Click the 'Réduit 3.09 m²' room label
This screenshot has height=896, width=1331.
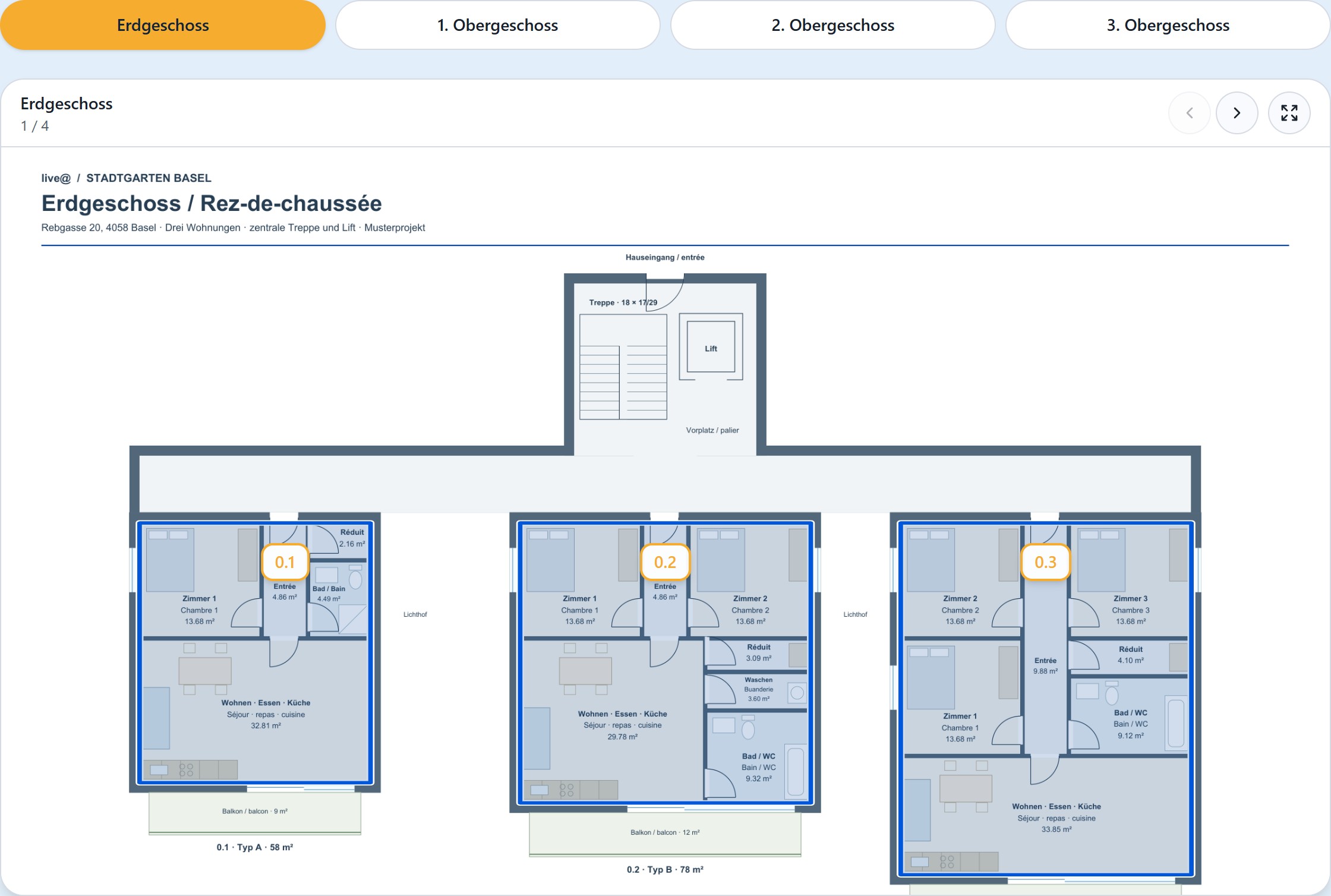point(759,652)
